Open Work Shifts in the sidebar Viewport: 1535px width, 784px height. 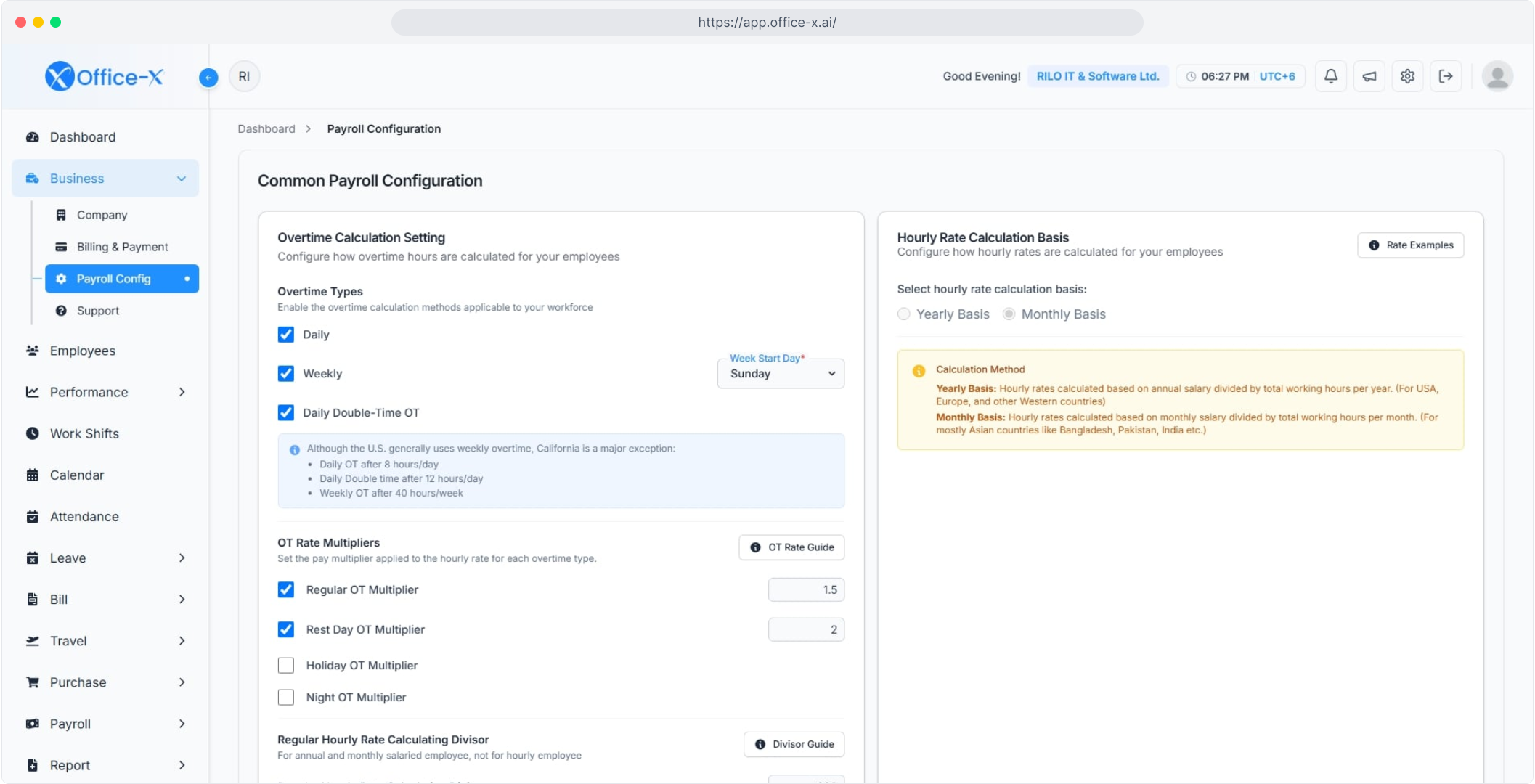[x=105, y=433]
